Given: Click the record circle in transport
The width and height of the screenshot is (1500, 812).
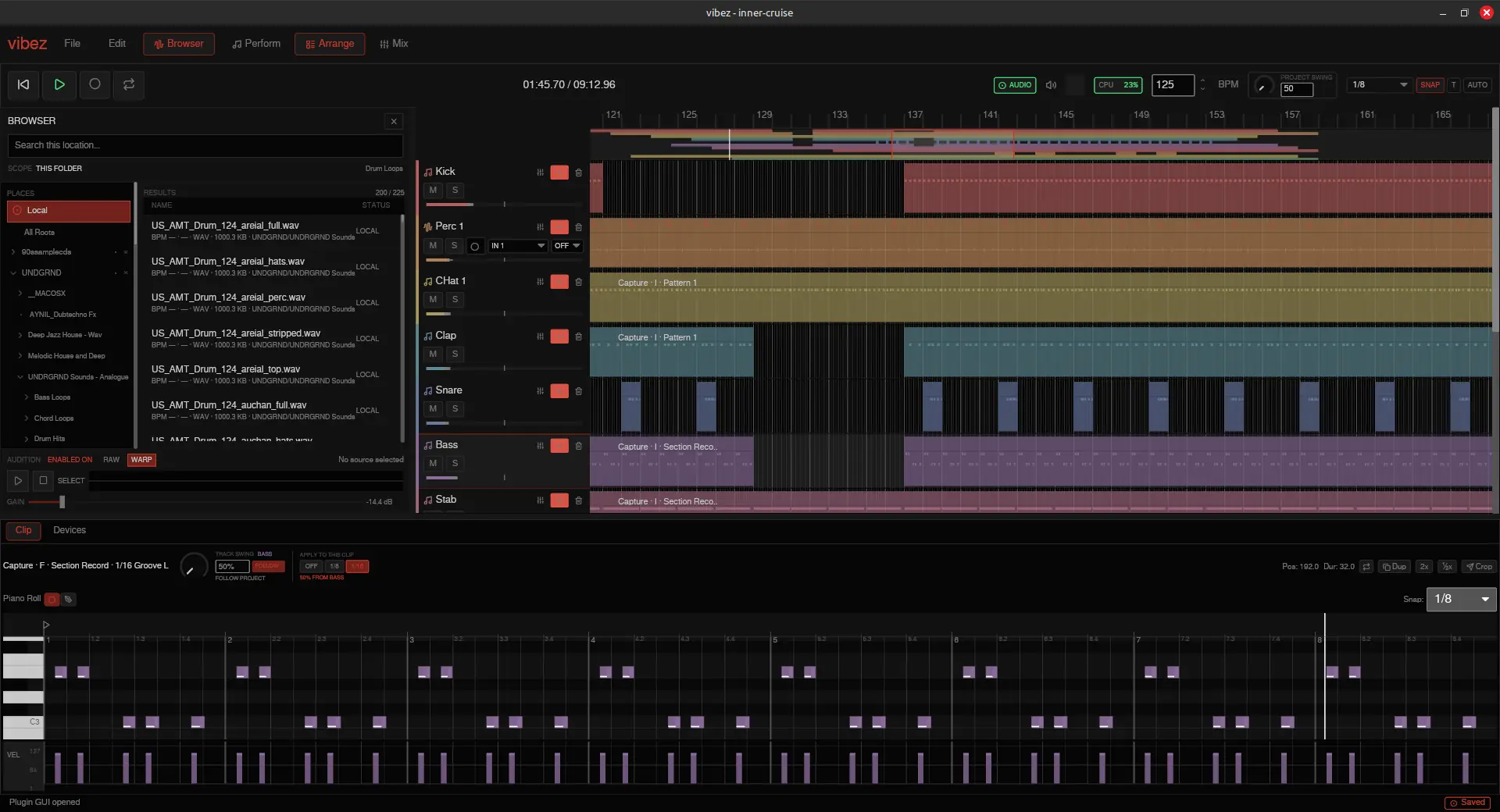Looking at the screenshot, I should (95, 84).
